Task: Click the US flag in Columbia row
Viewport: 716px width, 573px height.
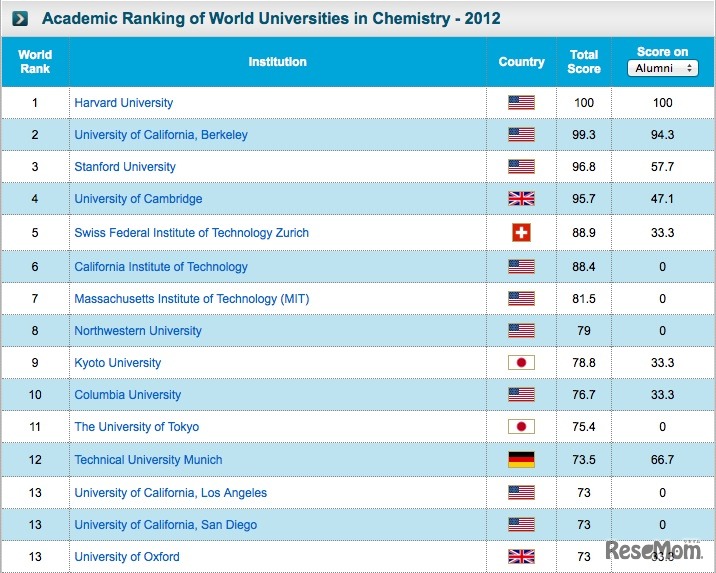Action: [521, 394]
